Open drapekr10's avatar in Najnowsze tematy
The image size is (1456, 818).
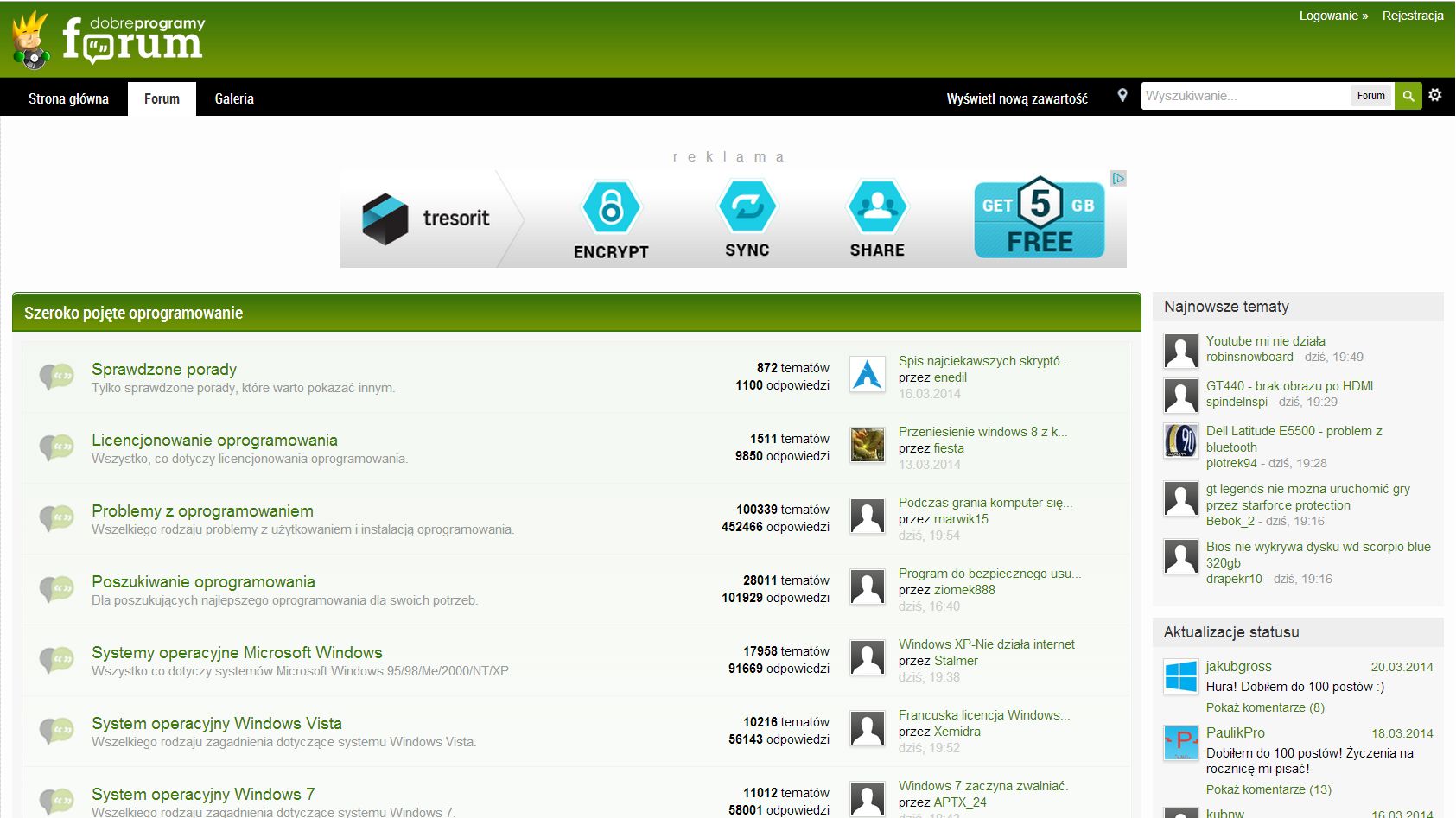(x=1181, y=556)
